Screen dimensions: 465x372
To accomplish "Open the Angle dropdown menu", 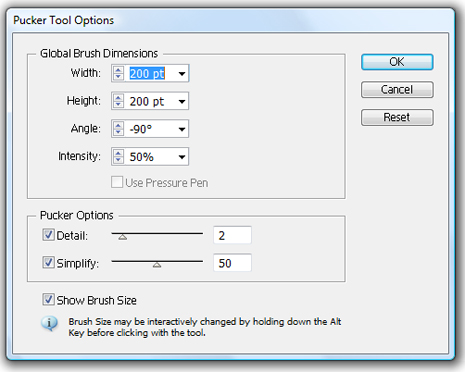I will pos(182,129).
